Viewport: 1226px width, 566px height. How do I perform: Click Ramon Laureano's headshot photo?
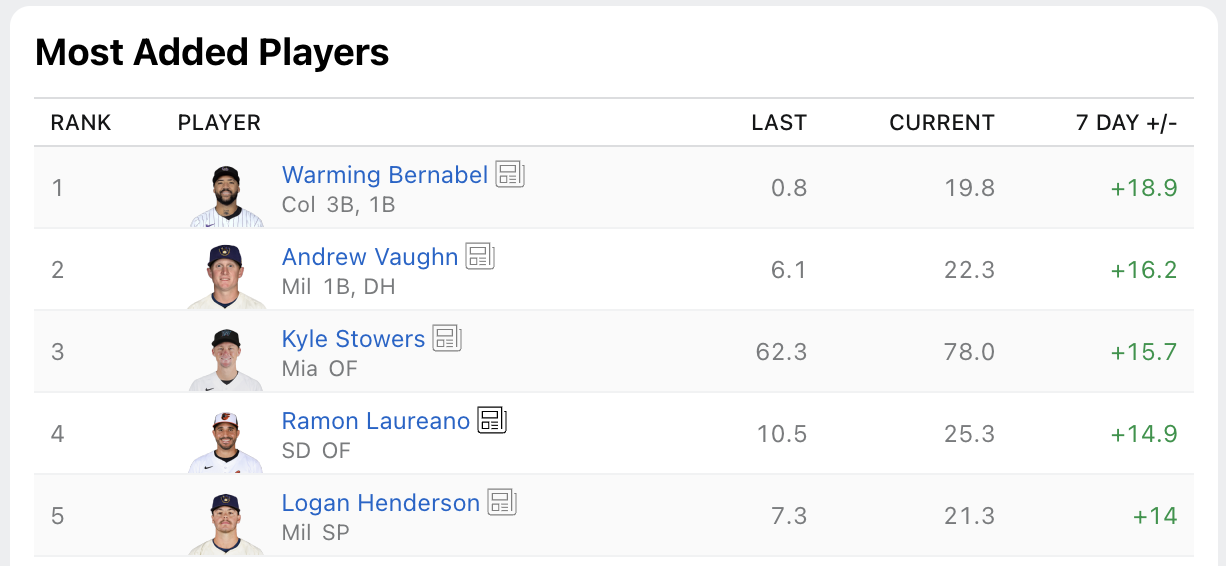click(227, 441)
